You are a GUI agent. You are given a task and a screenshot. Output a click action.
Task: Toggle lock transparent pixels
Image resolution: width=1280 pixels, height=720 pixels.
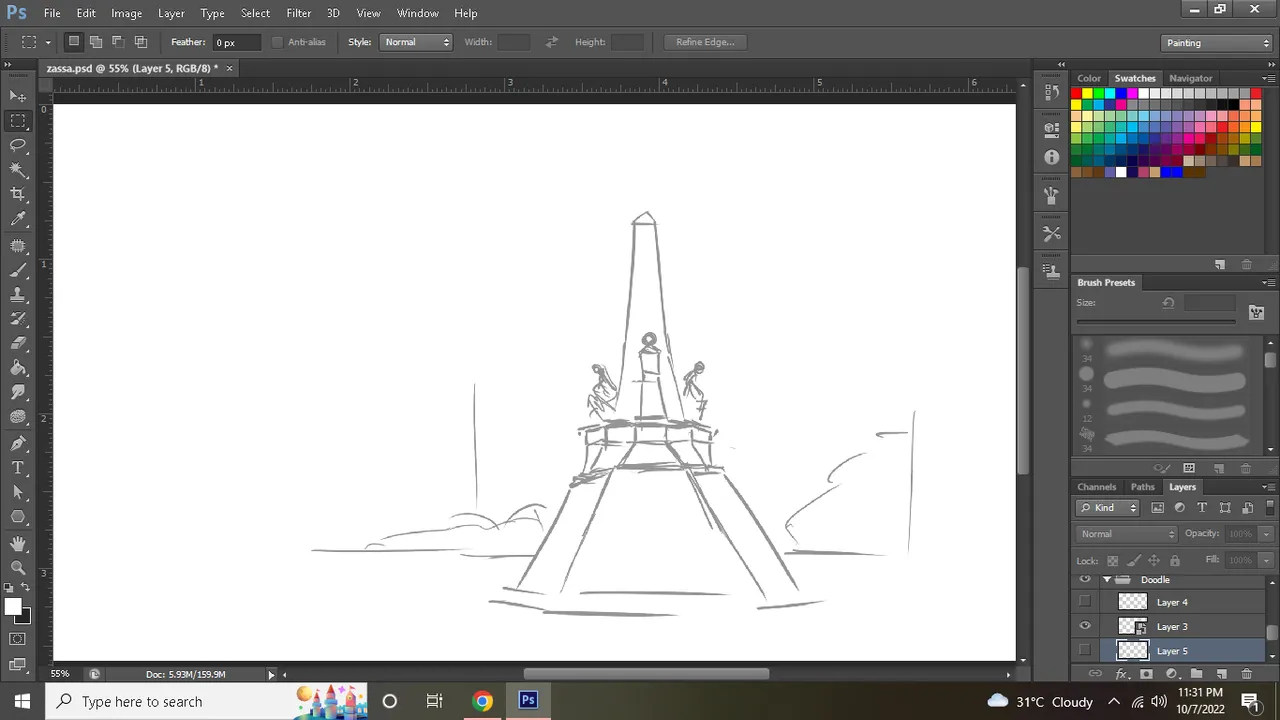pyautogui.click(x=1112, y=561)
